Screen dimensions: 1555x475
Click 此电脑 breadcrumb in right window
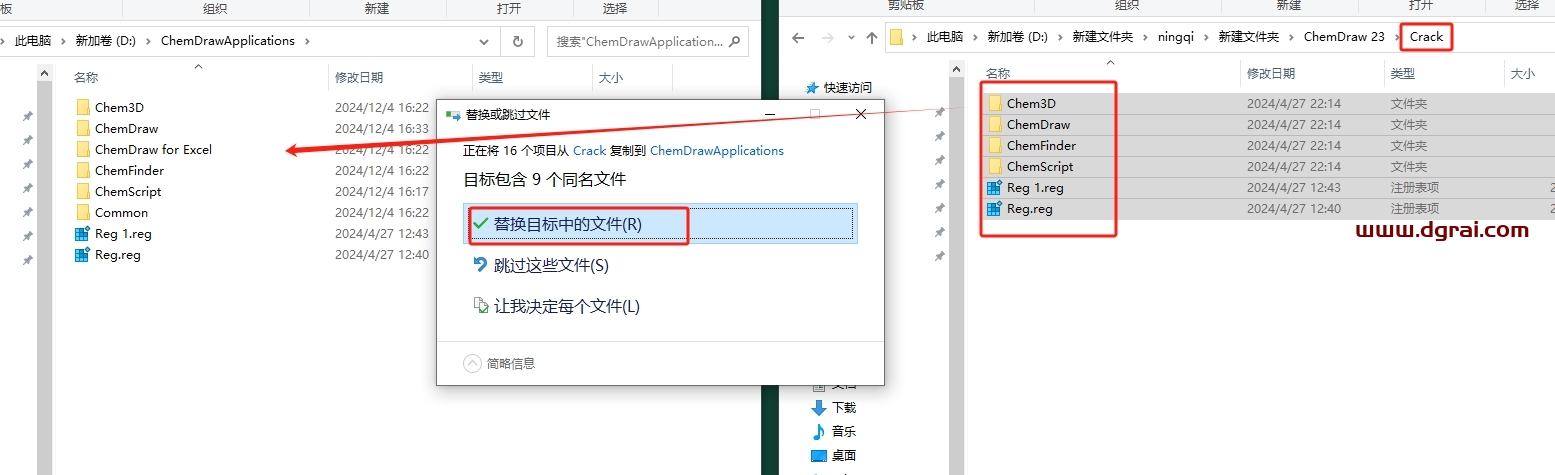pos(945,37)
